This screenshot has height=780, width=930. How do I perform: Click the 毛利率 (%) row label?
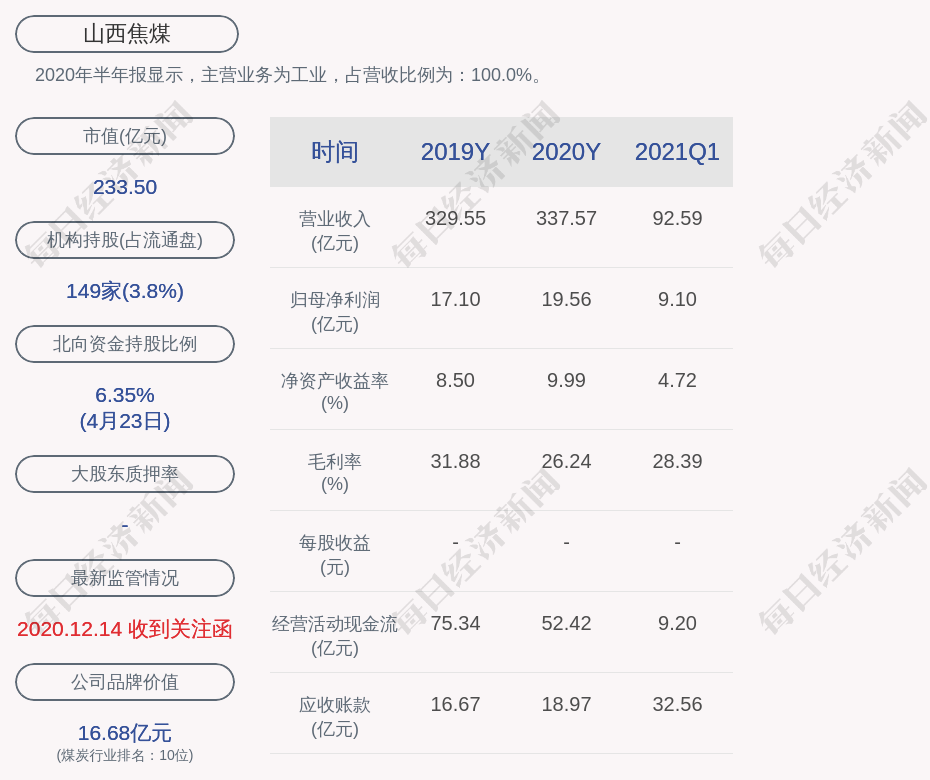(x=335, y=473)
